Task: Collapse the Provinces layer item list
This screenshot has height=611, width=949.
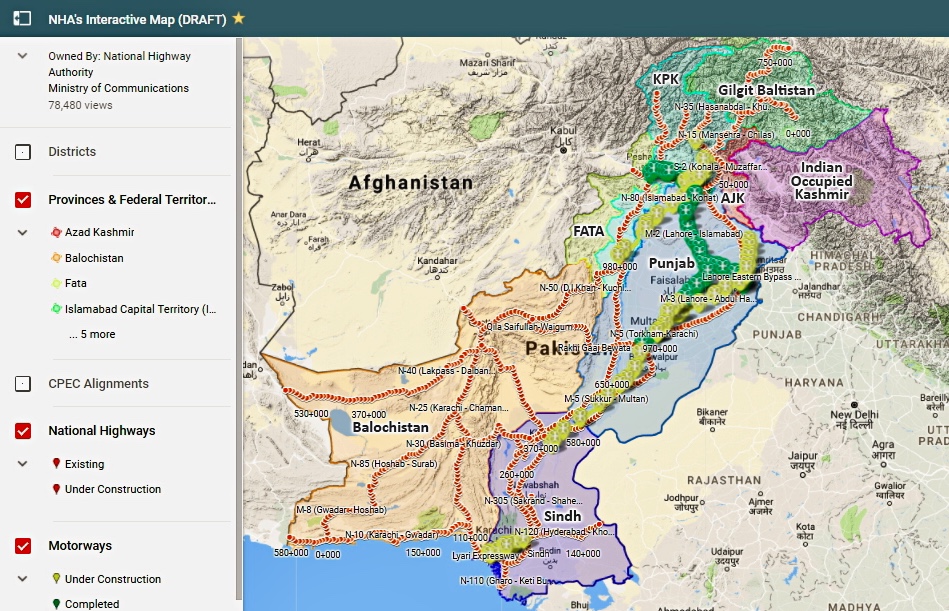Action: click(22, 232)
